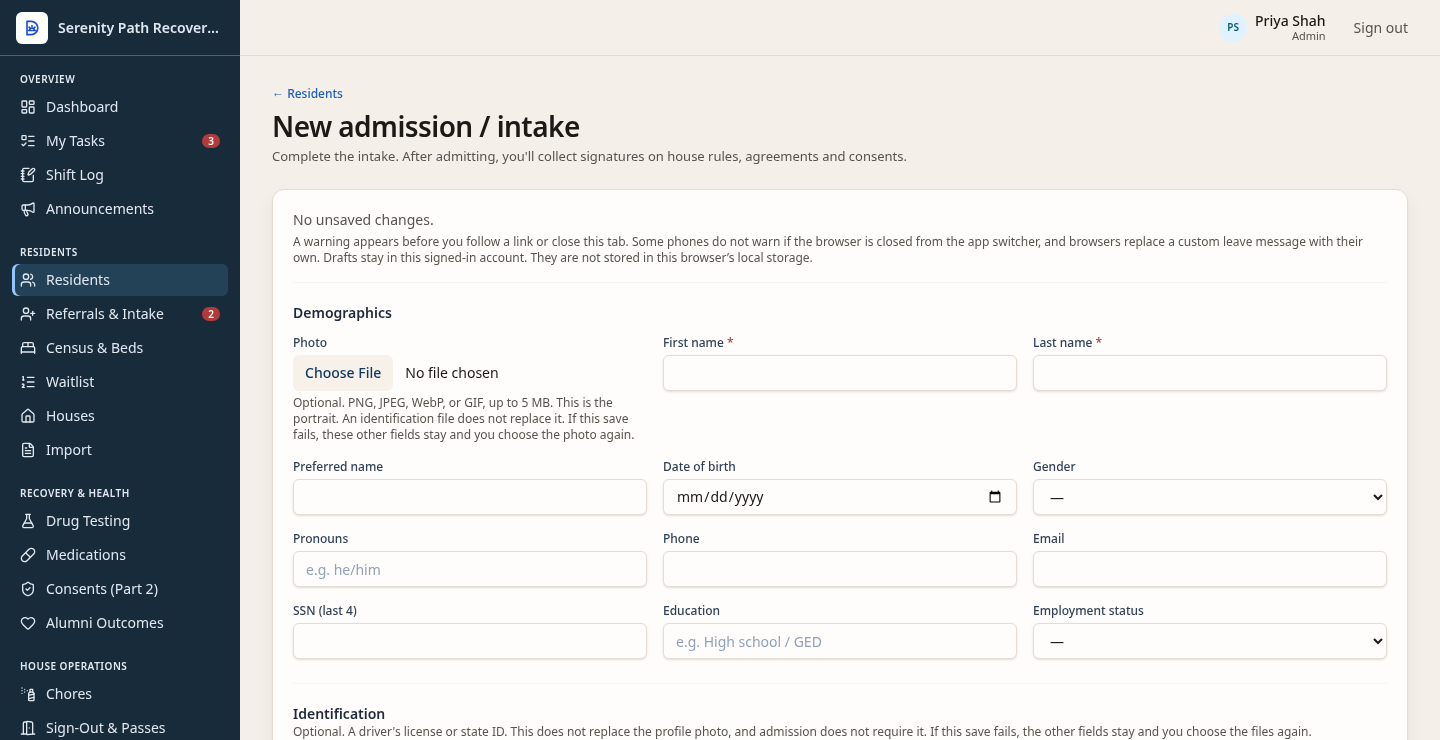
Task: Click Consents (Part 2) shield icon
Action: (28, 589)
